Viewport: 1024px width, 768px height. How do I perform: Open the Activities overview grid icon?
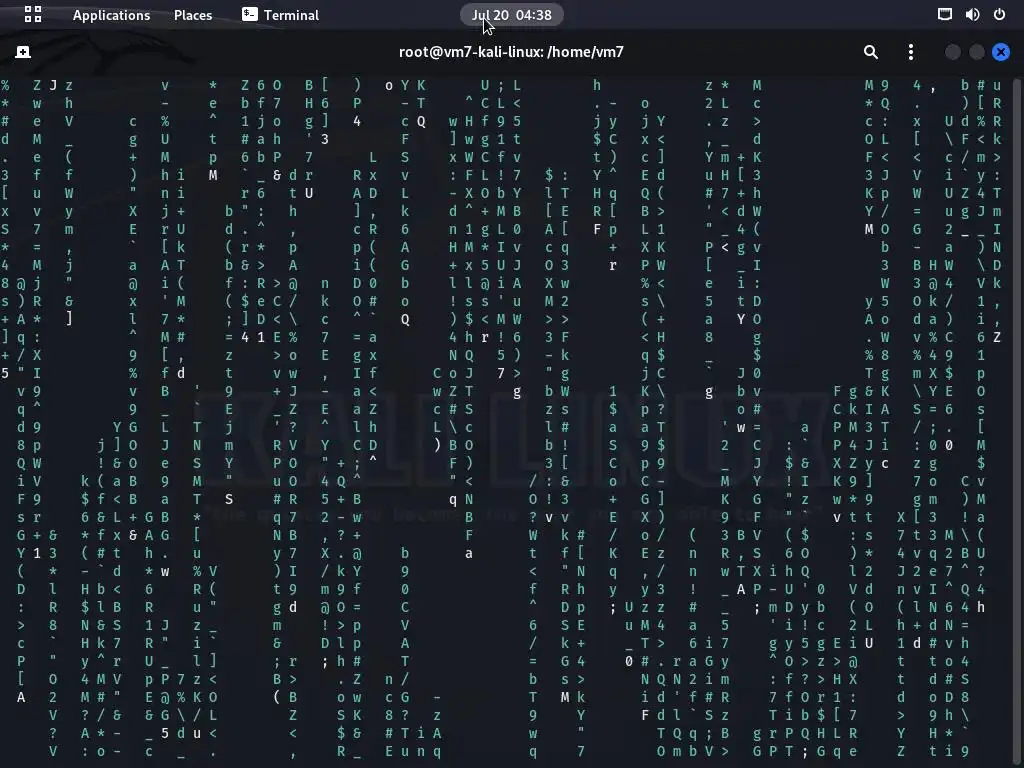[x=33, y=14]
